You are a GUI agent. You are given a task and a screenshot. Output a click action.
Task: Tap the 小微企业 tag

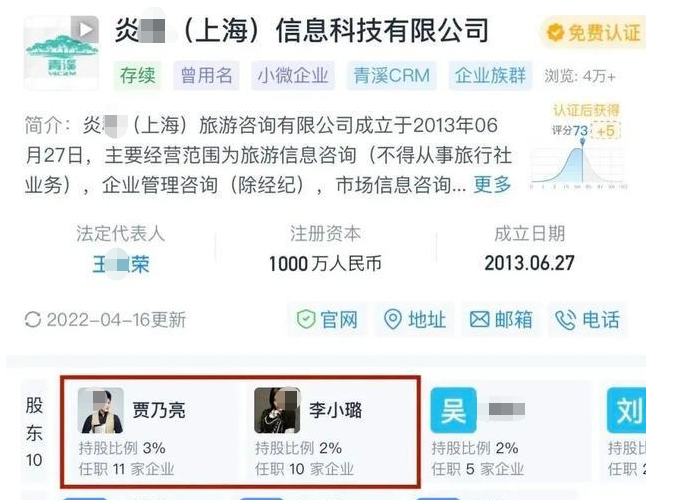tap(293, 76)
